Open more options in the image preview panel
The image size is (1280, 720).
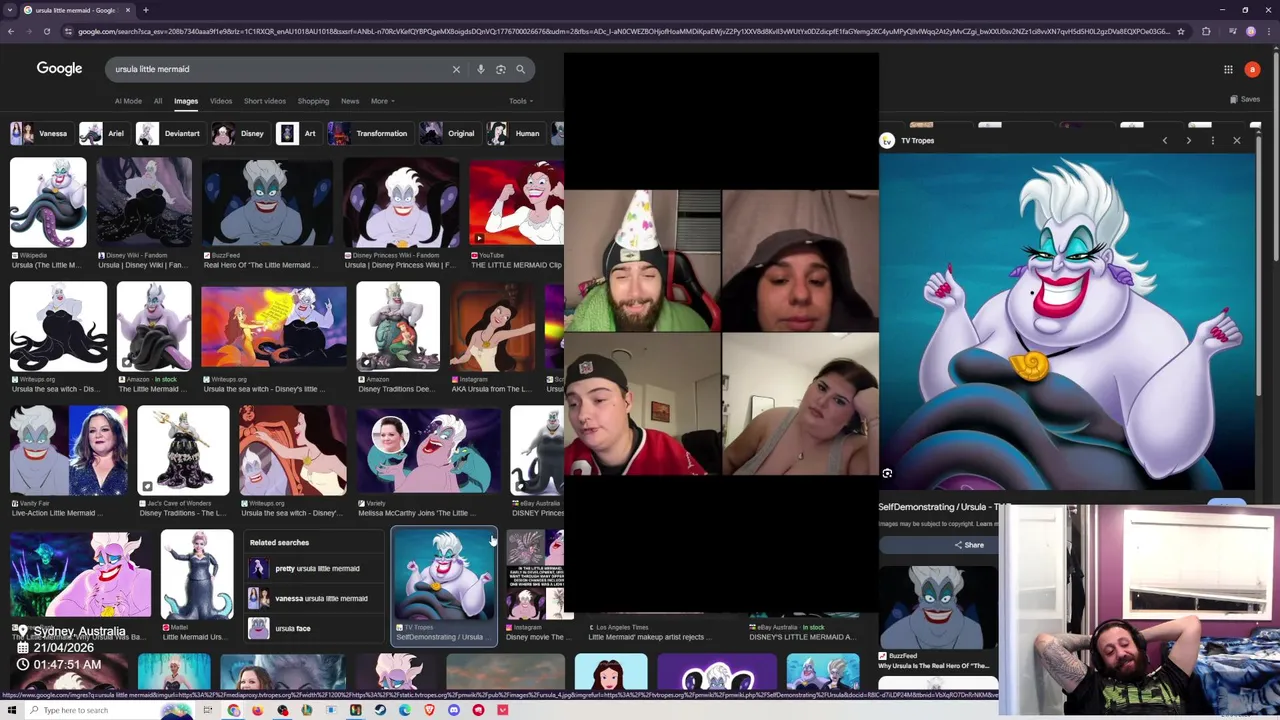[x=1212, y=141]
